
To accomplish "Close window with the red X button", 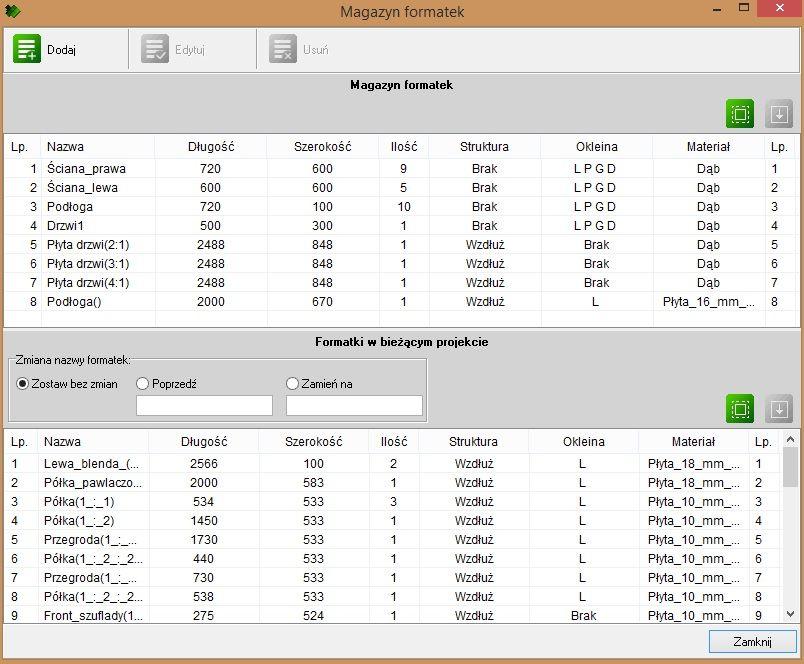I will coord(780,8).
